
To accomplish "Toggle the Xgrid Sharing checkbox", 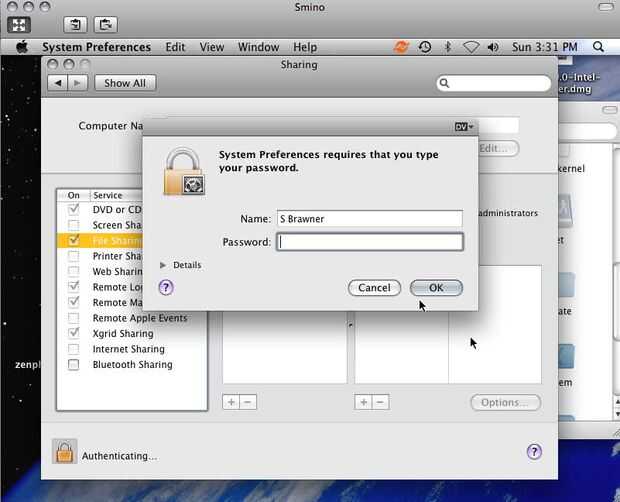I will 74,333.
